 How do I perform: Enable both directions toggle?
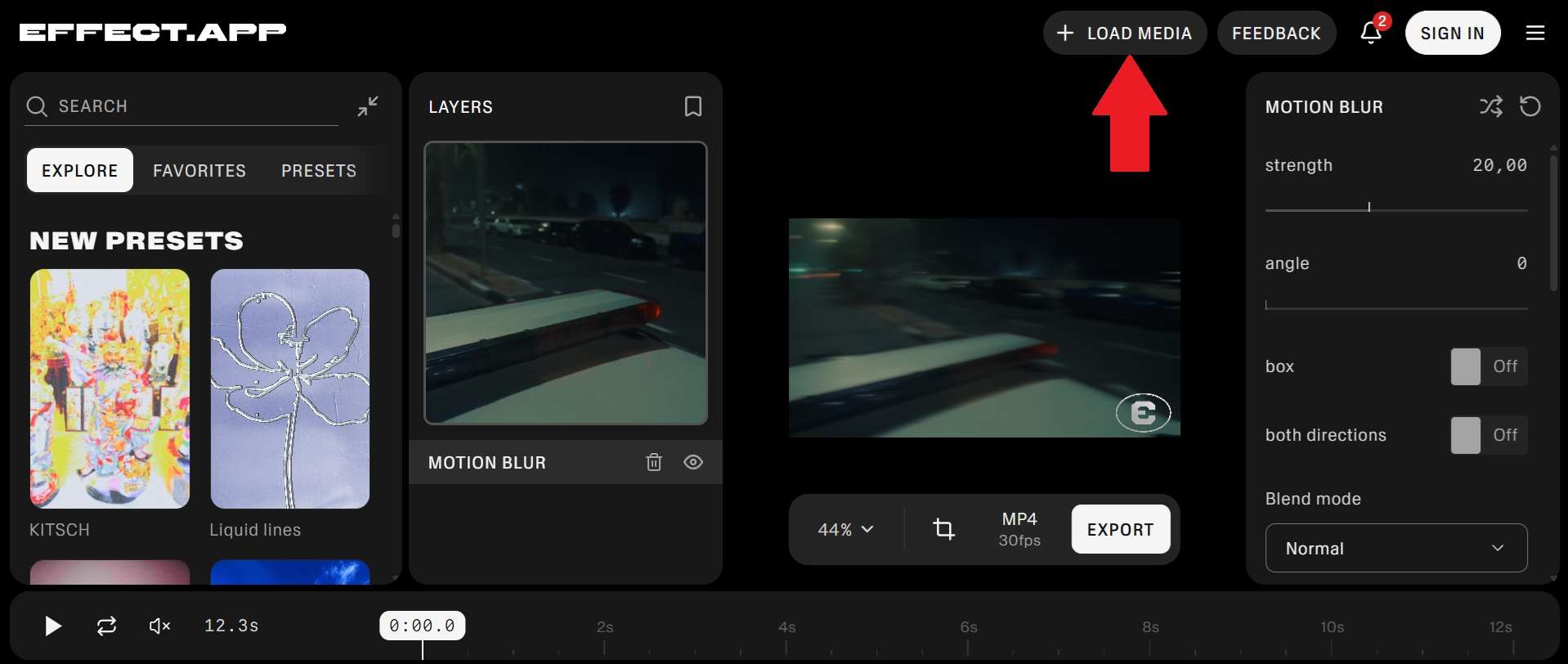pyautogui.click(x=1489, y=435)
